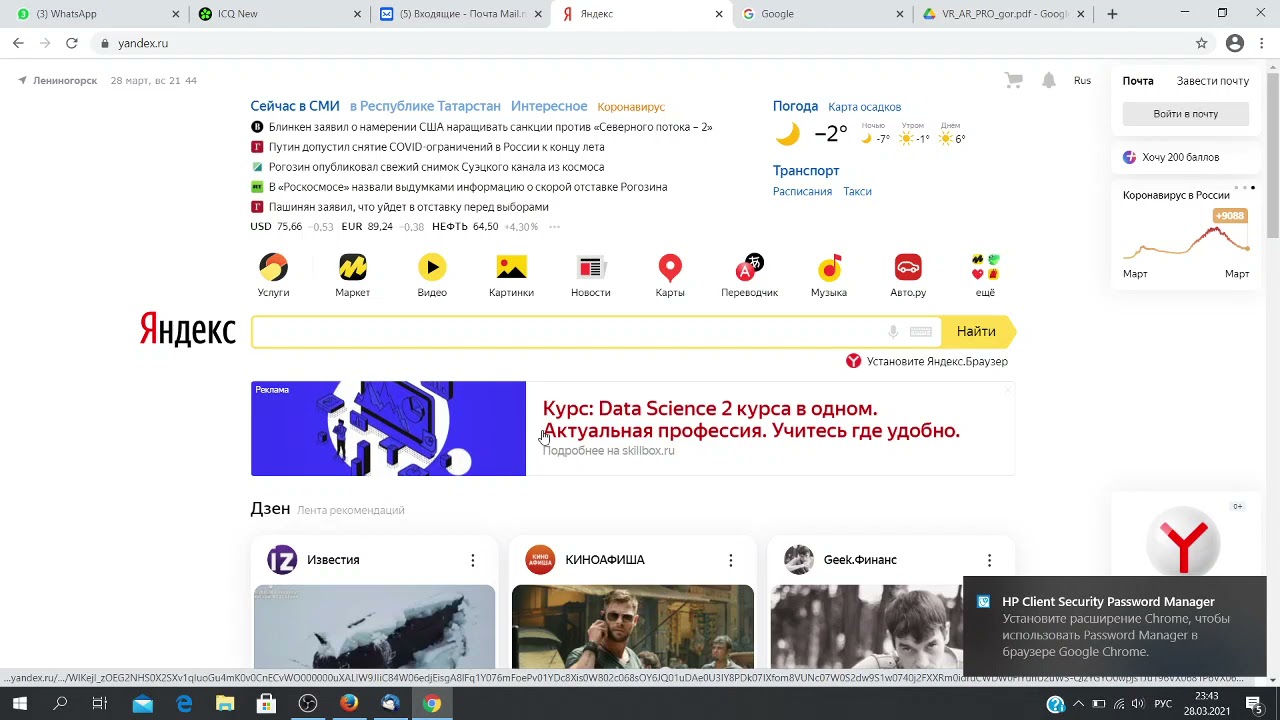Open the Windows Start menu
The height and width of the screenshot is (720, 1280).
[x=19, y=704]
